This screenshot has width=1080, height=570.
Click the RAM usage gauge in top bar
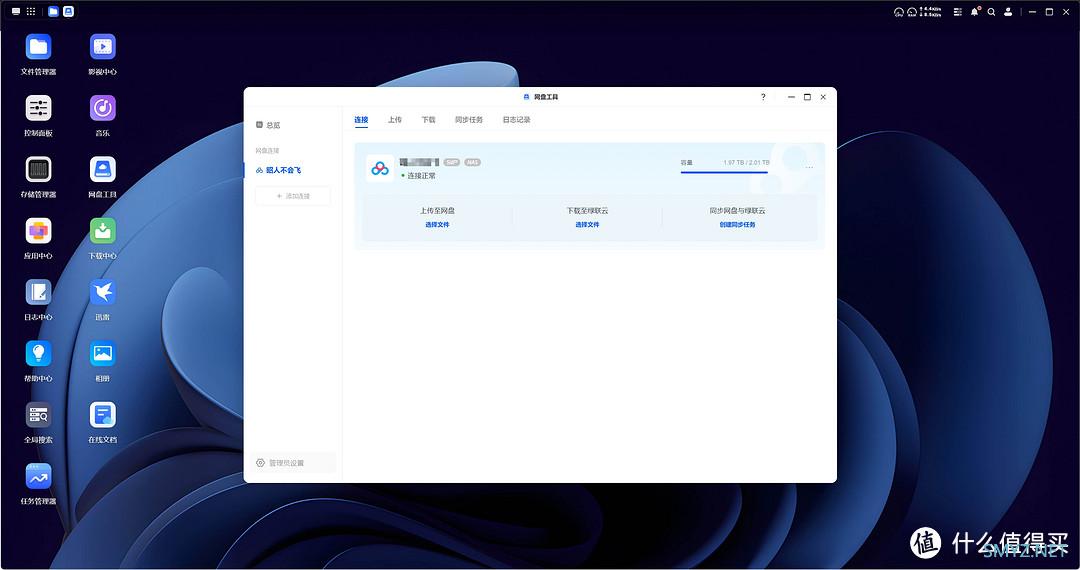(x=912, y=12)
